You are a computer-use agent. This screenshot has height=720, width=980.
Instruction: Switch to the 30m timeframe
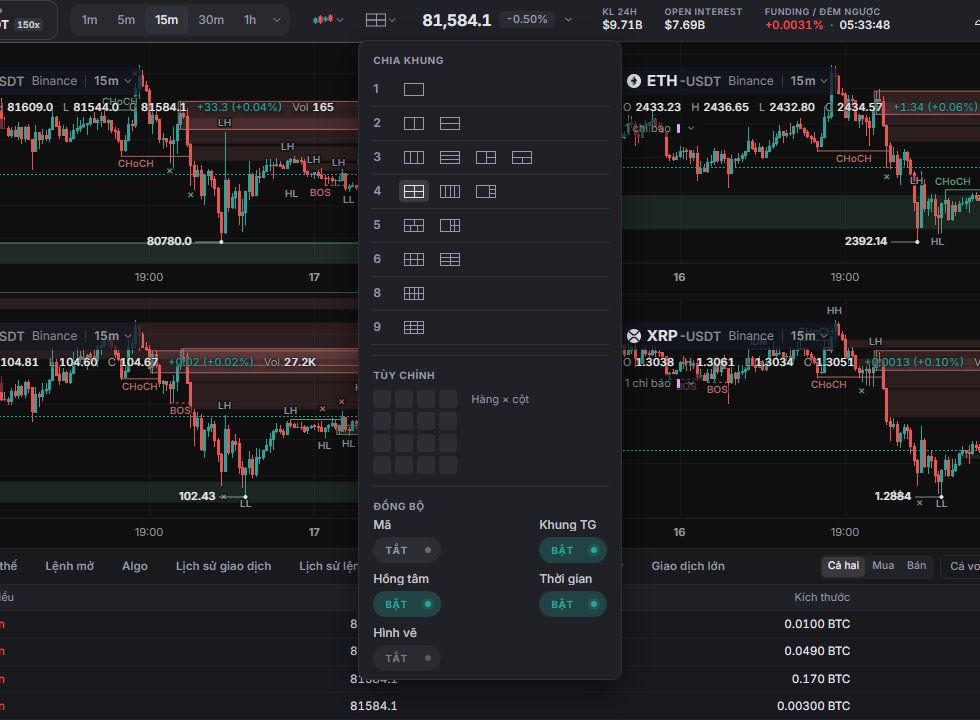211,20
